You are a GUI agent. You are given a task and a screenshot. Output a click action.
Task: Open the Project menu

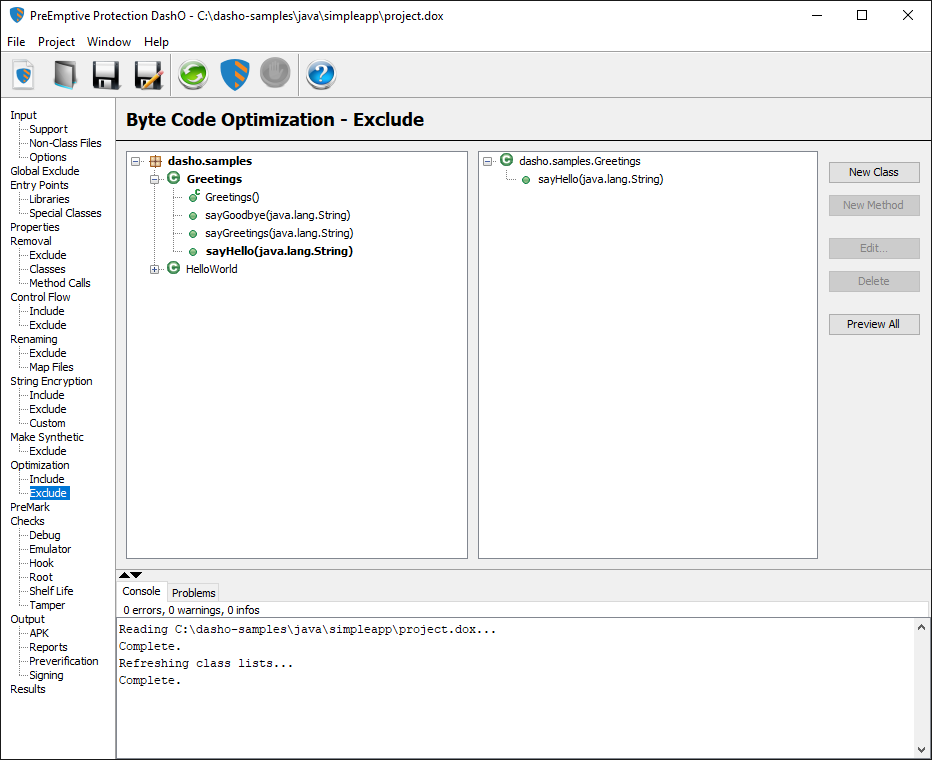[x=56, y=42]
